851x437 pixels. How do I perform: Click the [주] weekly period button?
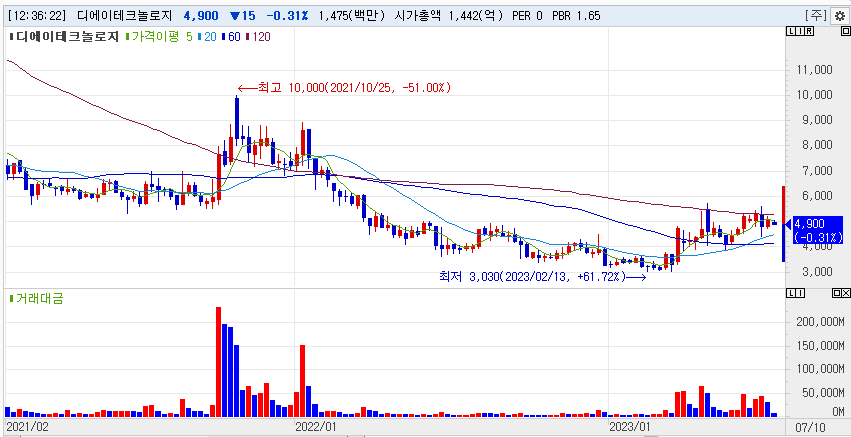(x=817, y=16)
